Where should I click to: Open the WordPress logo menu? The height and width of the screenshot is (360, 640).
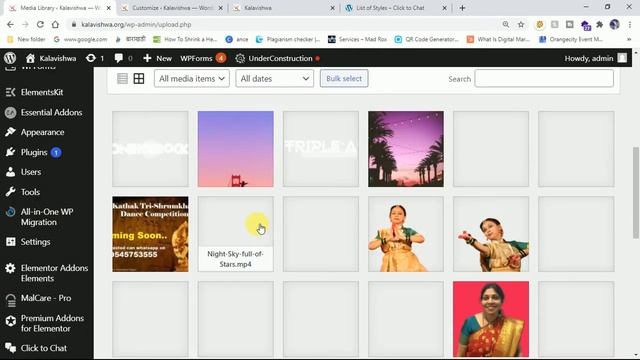coord(10,58)
